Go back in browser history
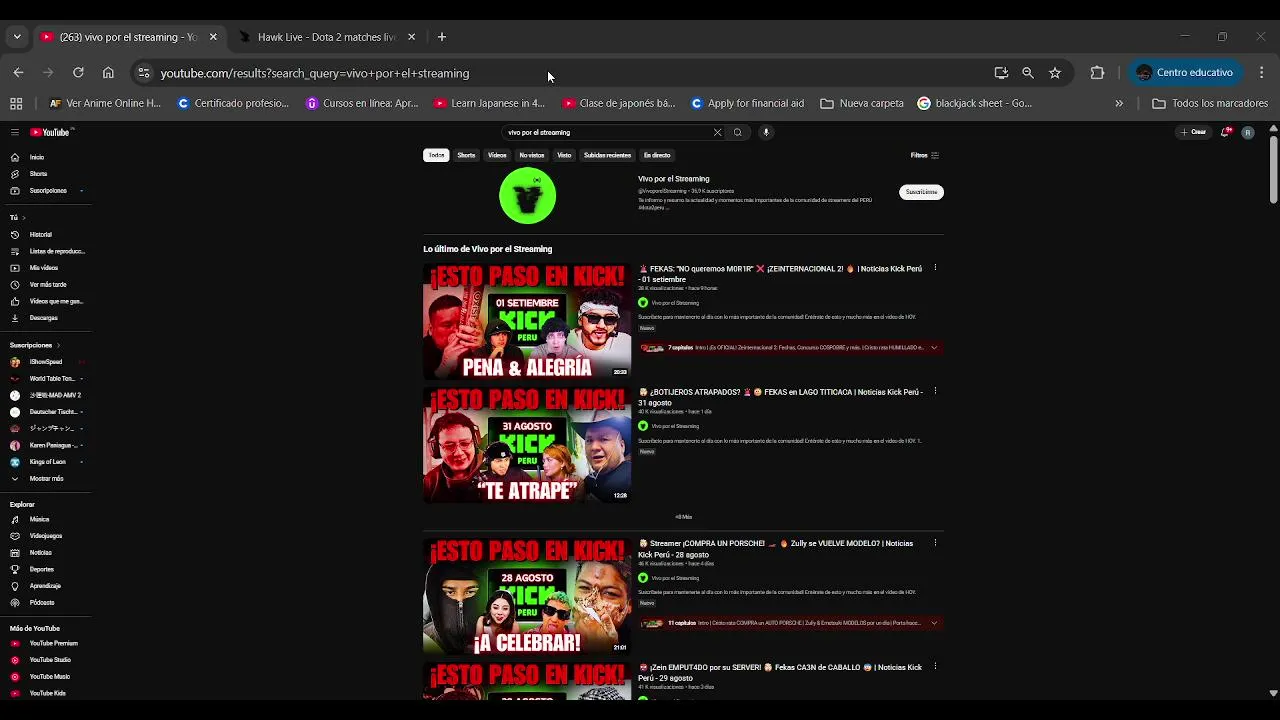 point(18,73)
